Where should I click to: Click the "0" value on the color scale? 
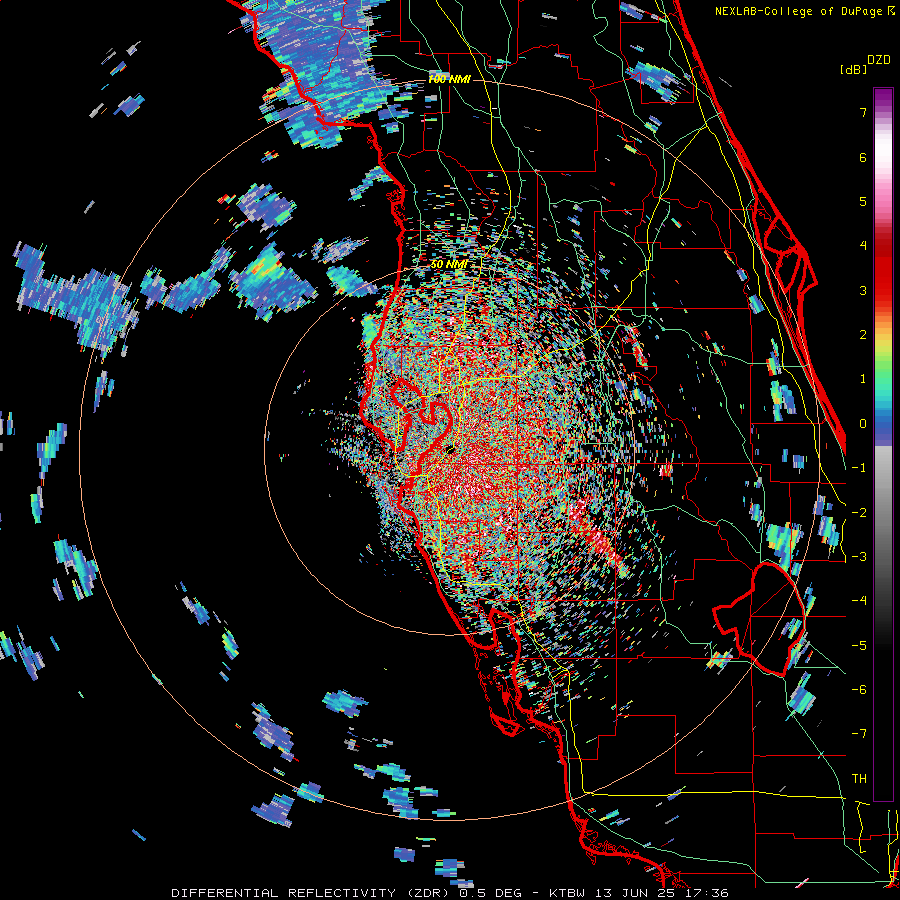click(863, 424)
